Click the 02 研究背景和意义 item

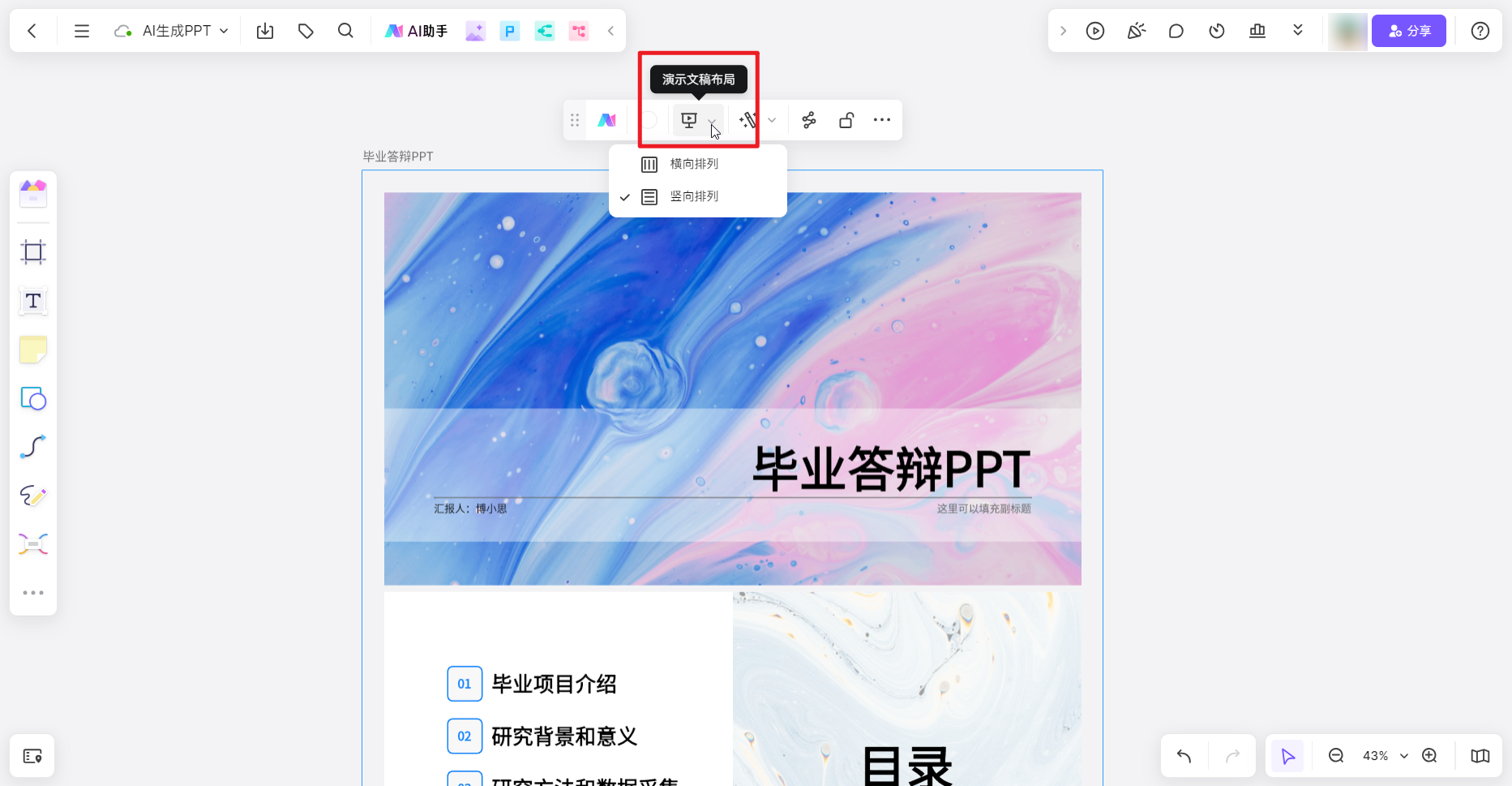coord(542,737)
